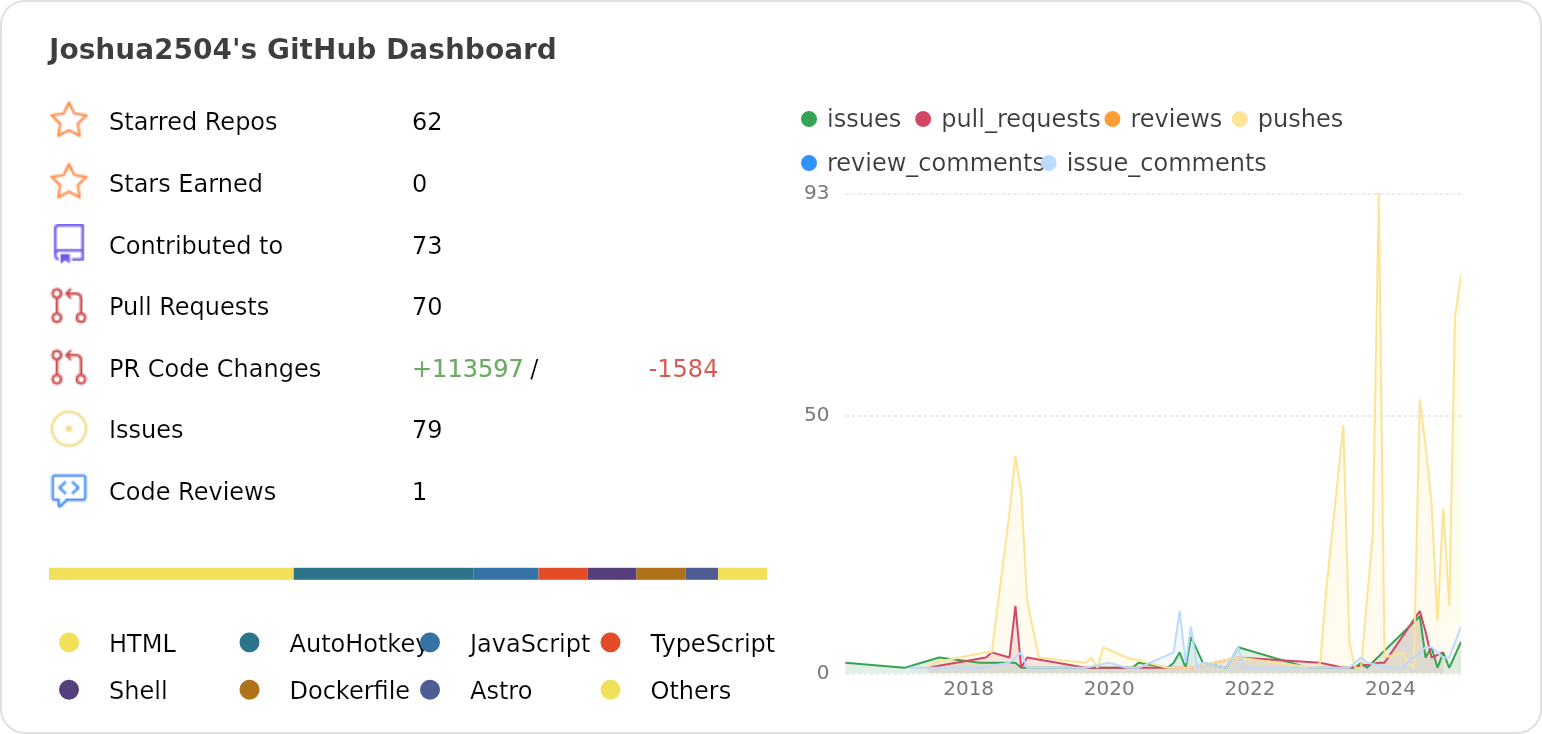Click the red TypeScript segment of language bar
Image resolution: width=1542 pixels, height=734 pixels.
click(x=563, y=574)
